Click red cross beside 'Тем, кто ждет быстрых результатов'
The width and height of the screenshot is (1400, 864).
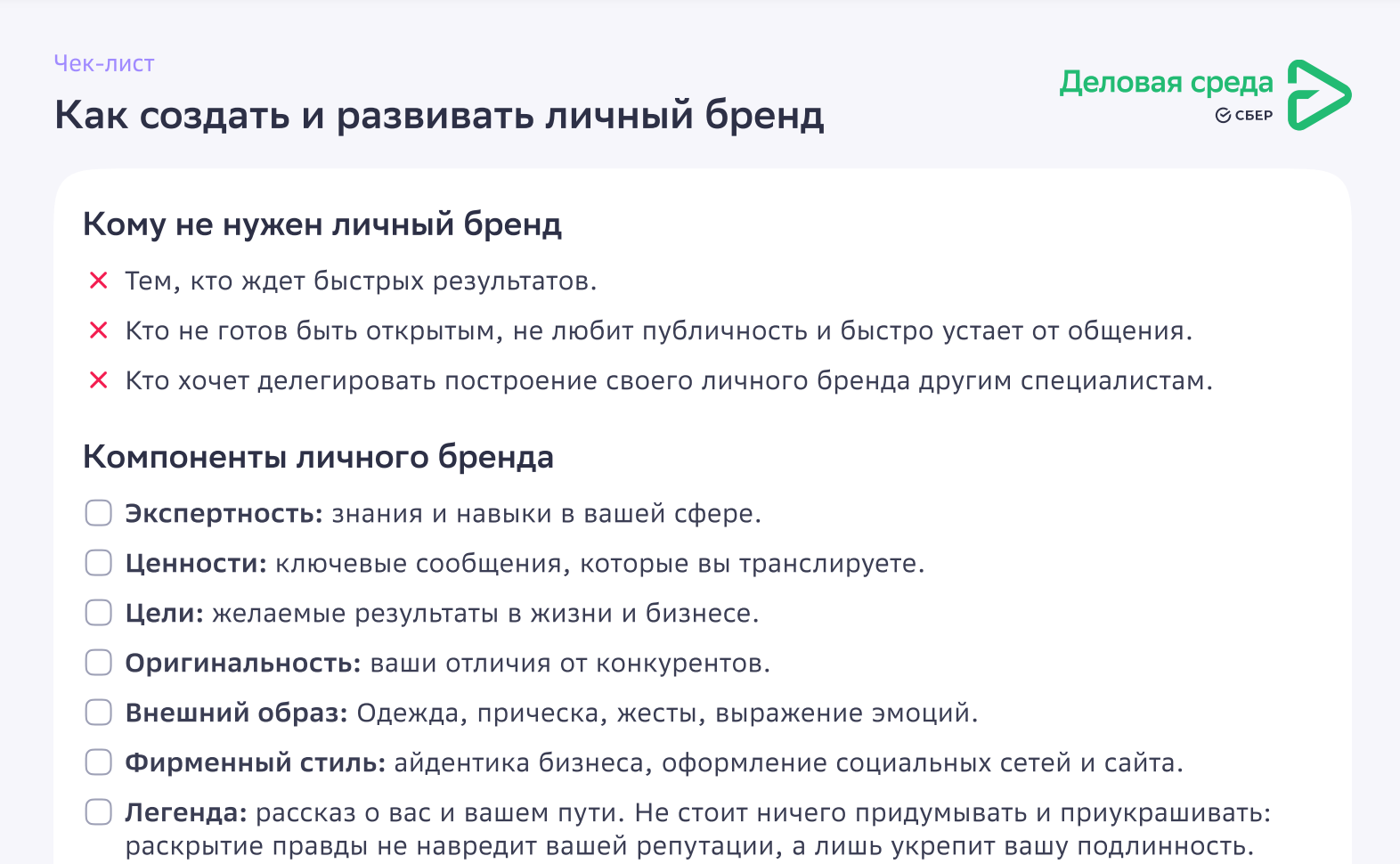click(x=98, y=281)
